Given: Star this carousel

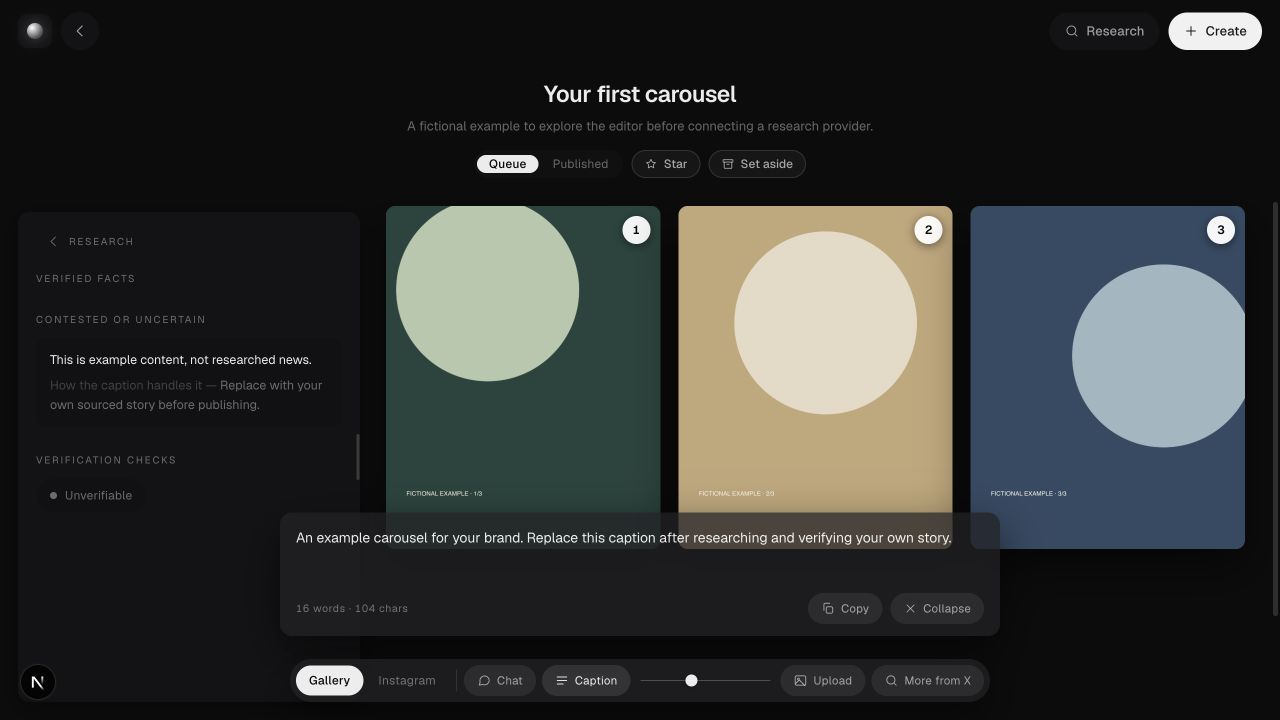Looking at the screenshot, I should pos(666,164).
